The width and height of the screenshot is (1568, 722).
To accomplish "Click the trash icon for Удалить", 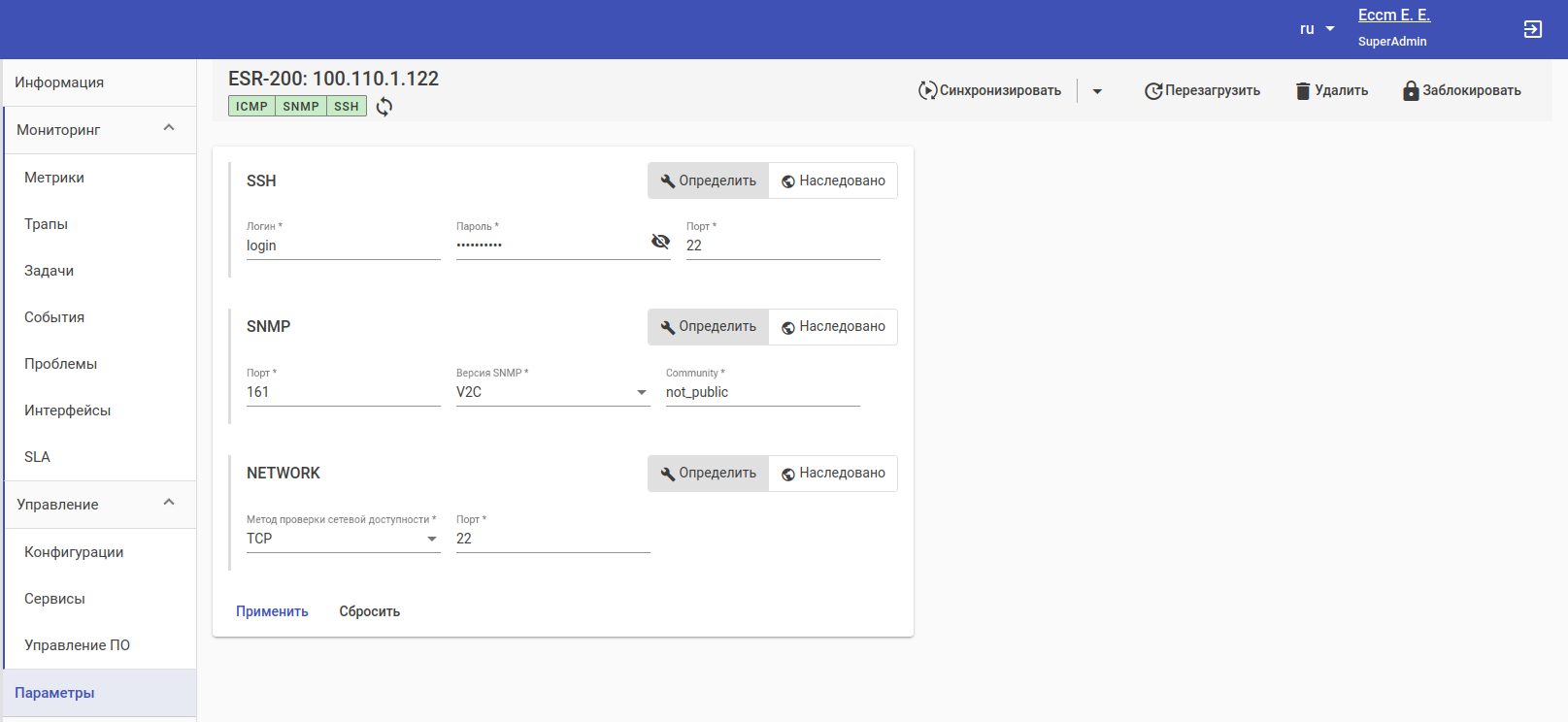I will (1303, 91).
